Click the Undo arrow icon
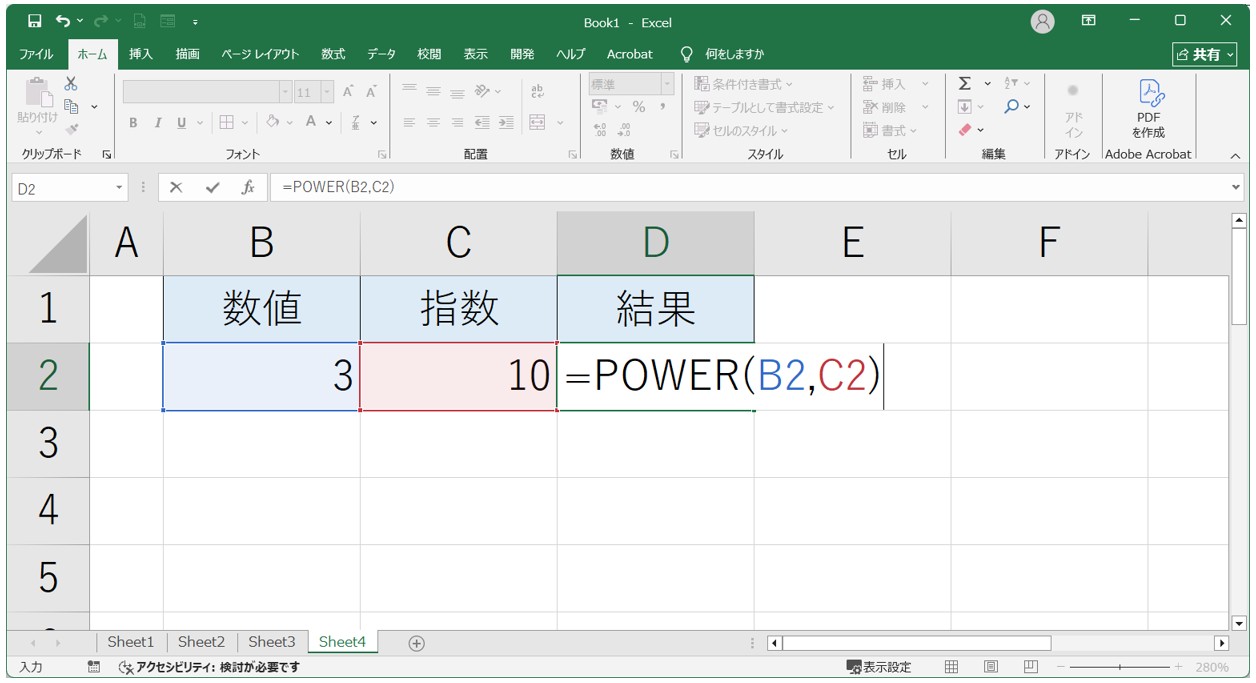 [x=64, y=21]
